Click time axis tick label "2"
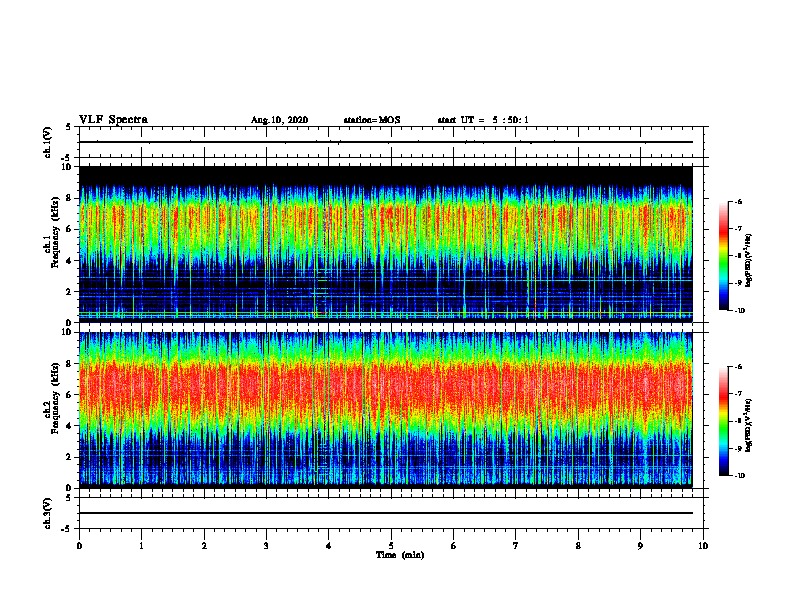Viewport: 792px width, 612px height. (204, 546)
